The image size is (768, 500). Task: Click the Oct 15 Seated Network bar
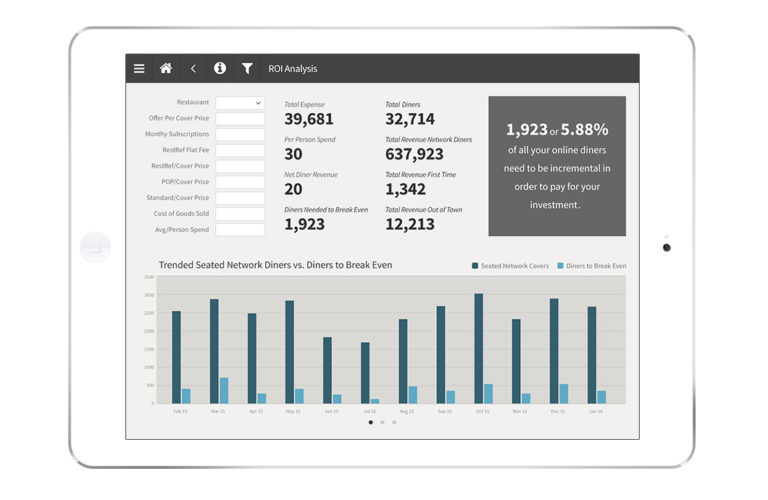click(x=478, y=349)
